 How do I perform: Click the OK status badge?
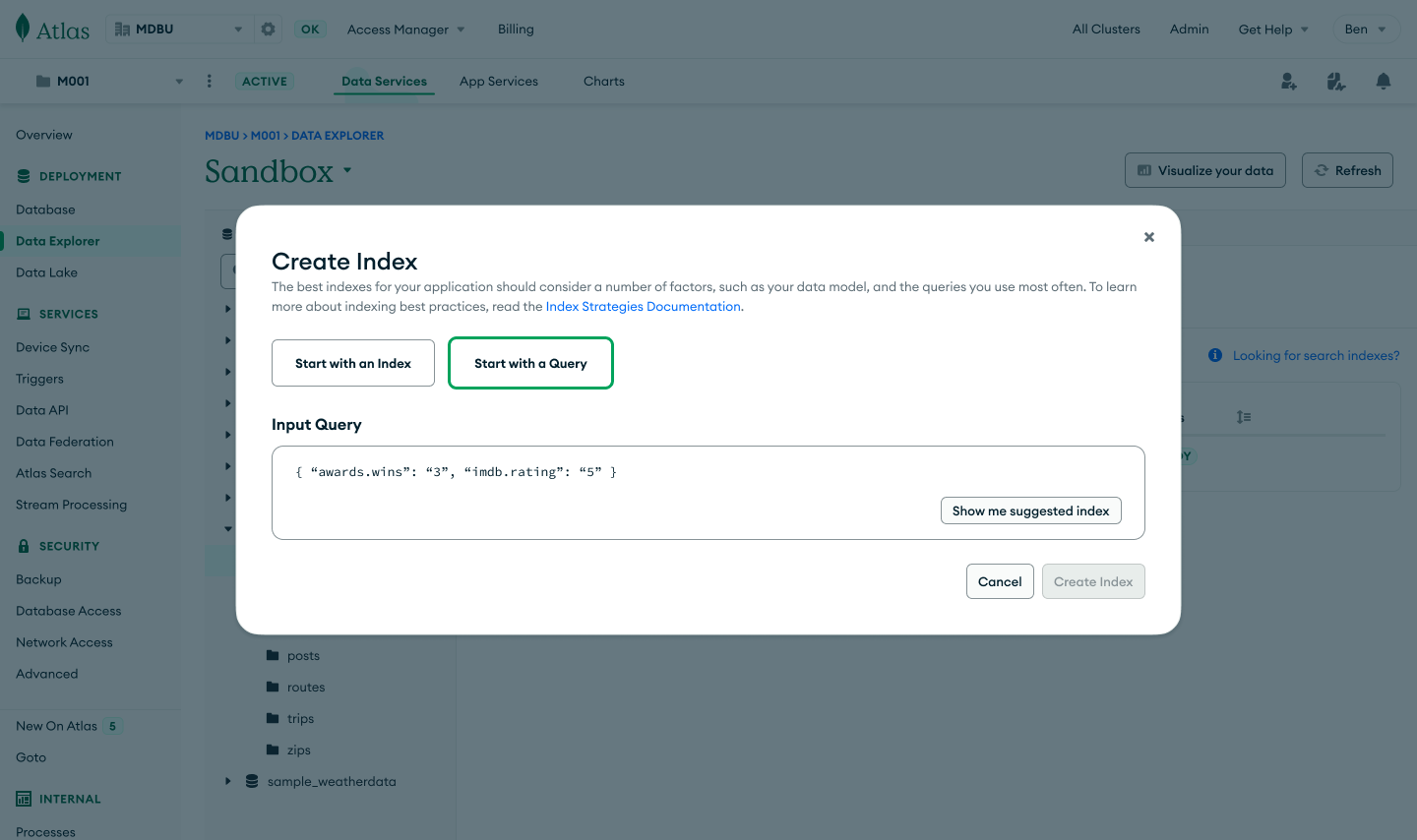310,30
